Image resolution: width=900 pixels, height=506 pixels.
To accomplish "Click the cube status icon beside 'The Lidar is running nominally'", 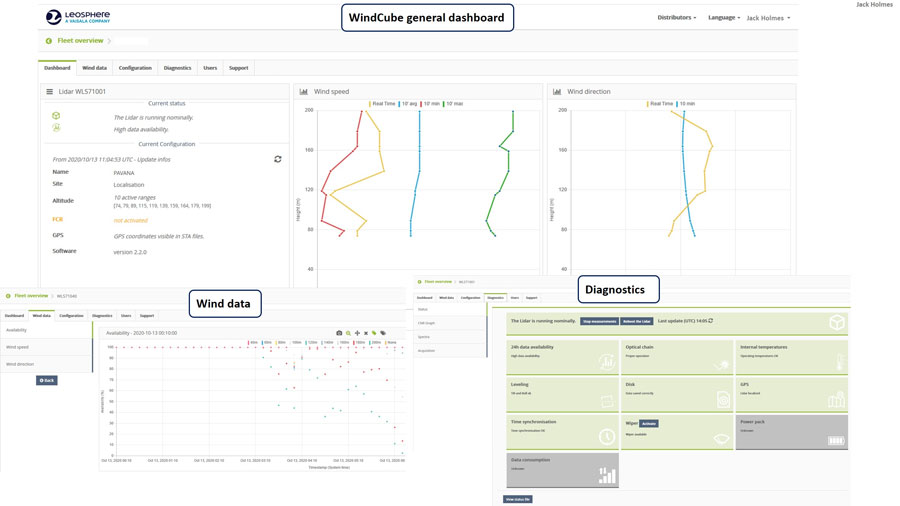I will tap(56, 116).
